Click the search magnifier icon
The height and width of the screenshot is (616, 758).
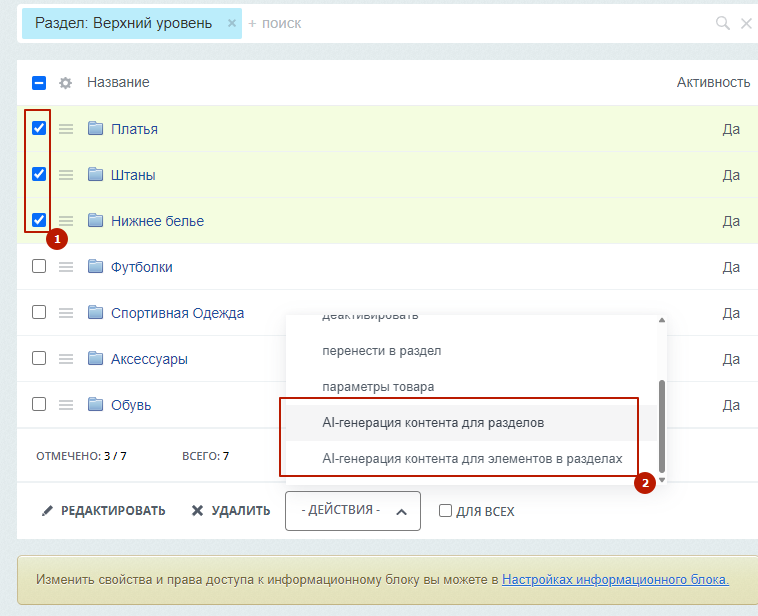click(x=722, y=23)
